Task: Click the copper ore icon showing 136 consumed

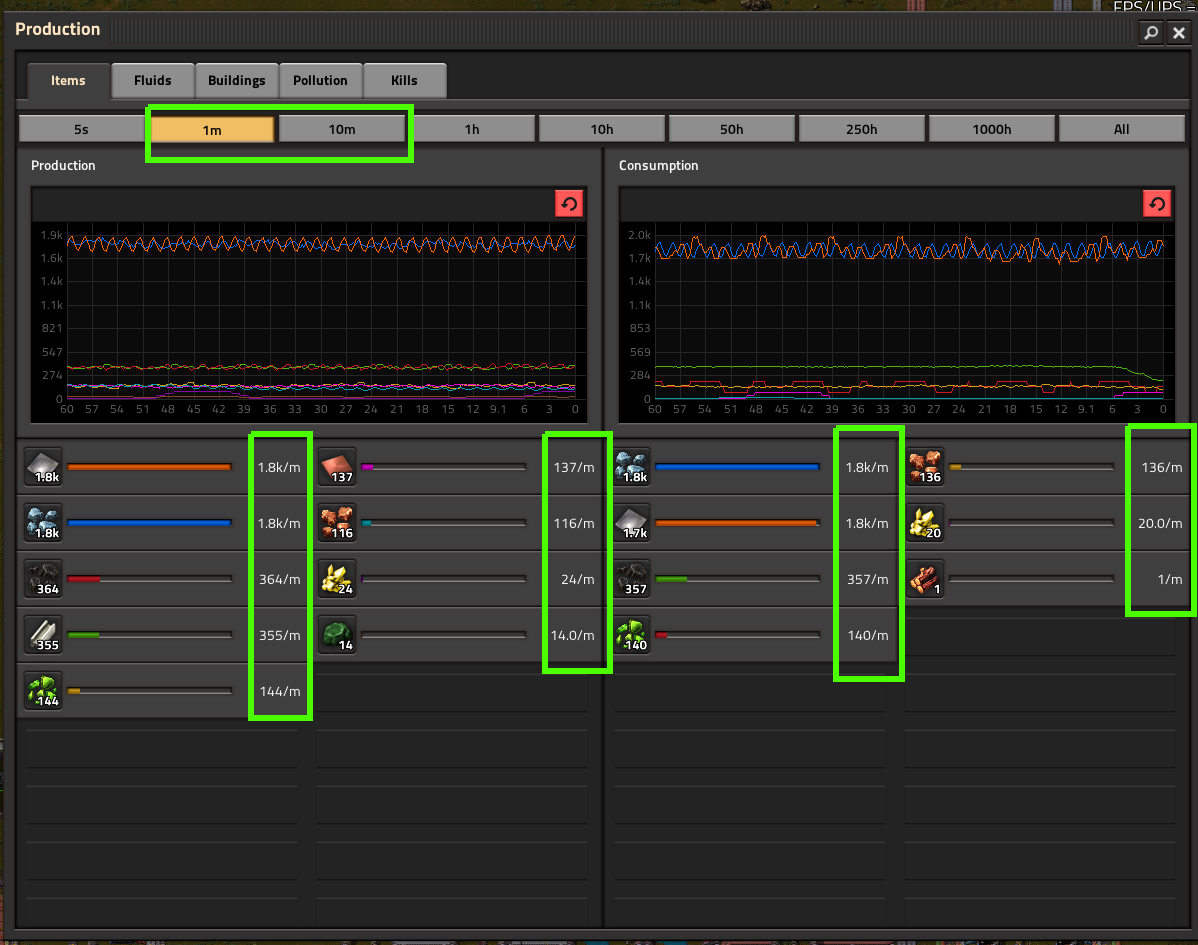Action: coord(925,467)
